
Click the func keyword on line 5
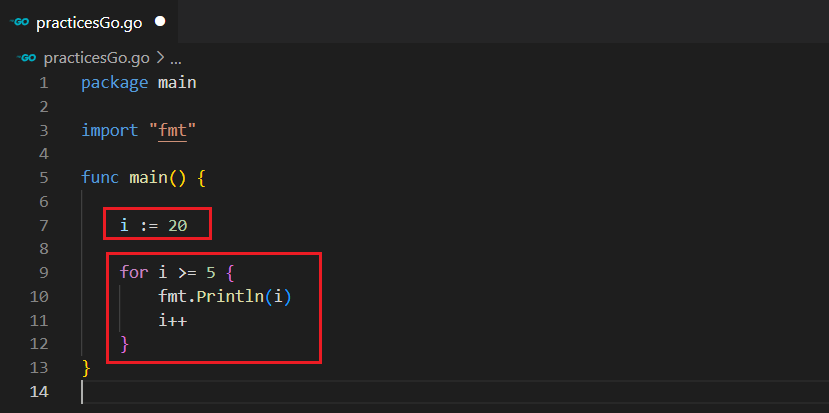pyautogui.click(x=100, y=178)
